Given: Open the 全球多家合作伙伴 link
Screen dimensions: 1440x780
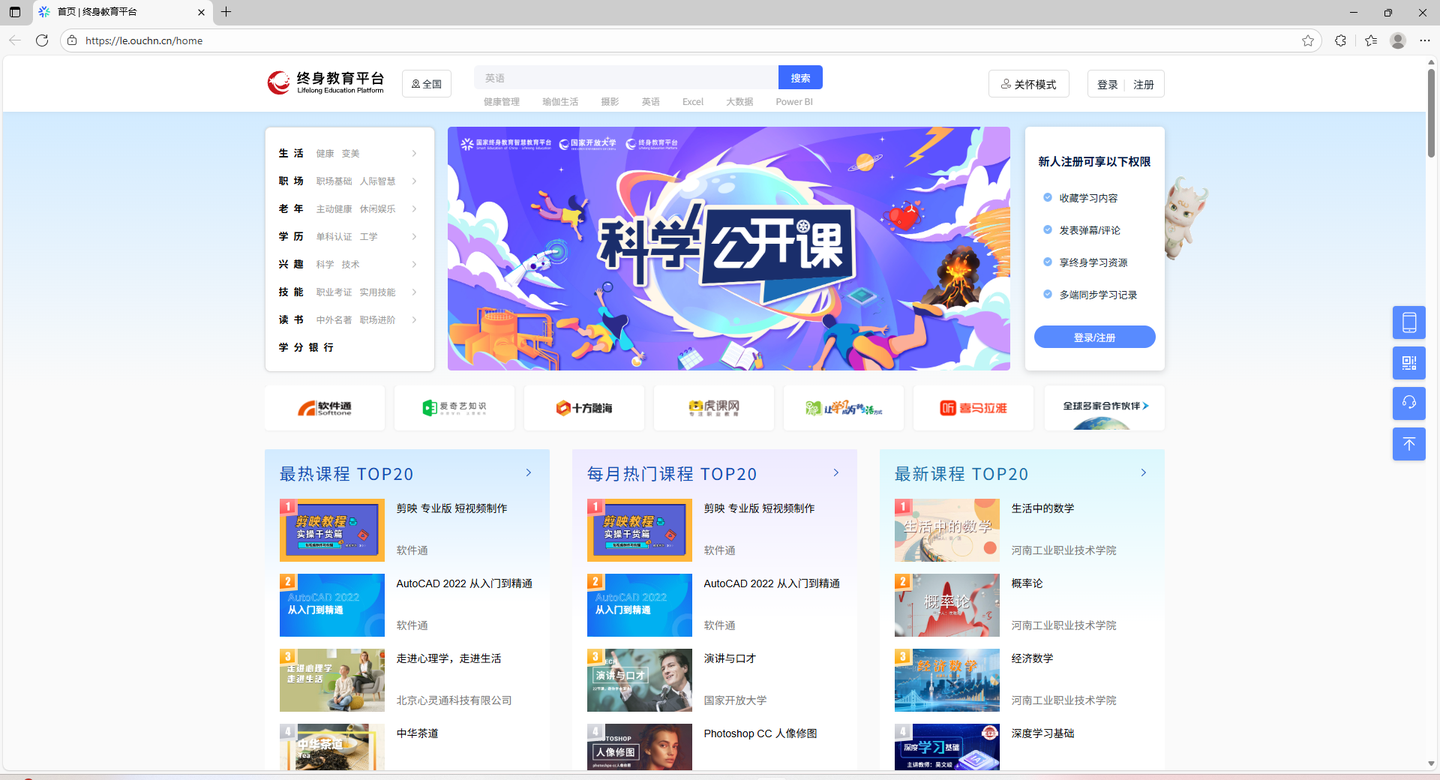Looking at the screenshot, I should tap(1105, 406).
